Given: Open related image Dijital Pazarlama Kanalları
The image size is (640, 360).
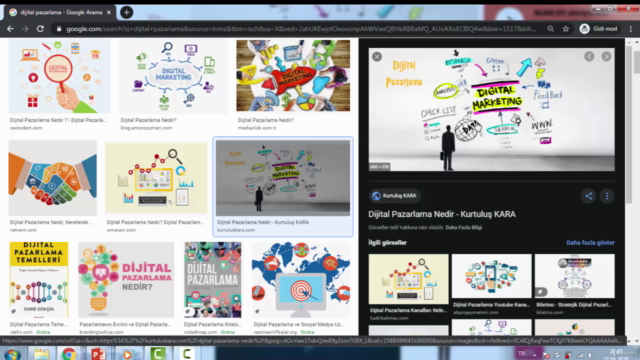Looking at the screenshot, I should click(x=408, y=279).
